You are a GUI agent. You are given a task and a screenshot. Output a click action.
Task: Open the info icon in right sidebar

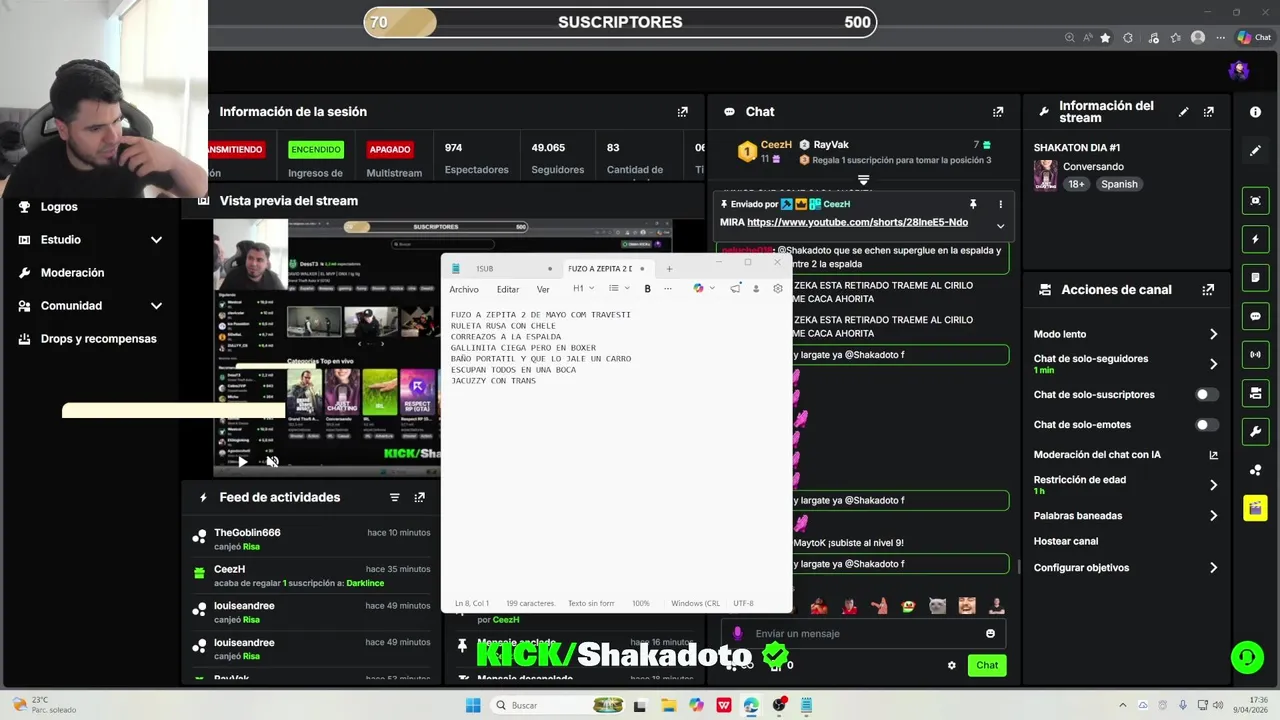point(1255,112)
